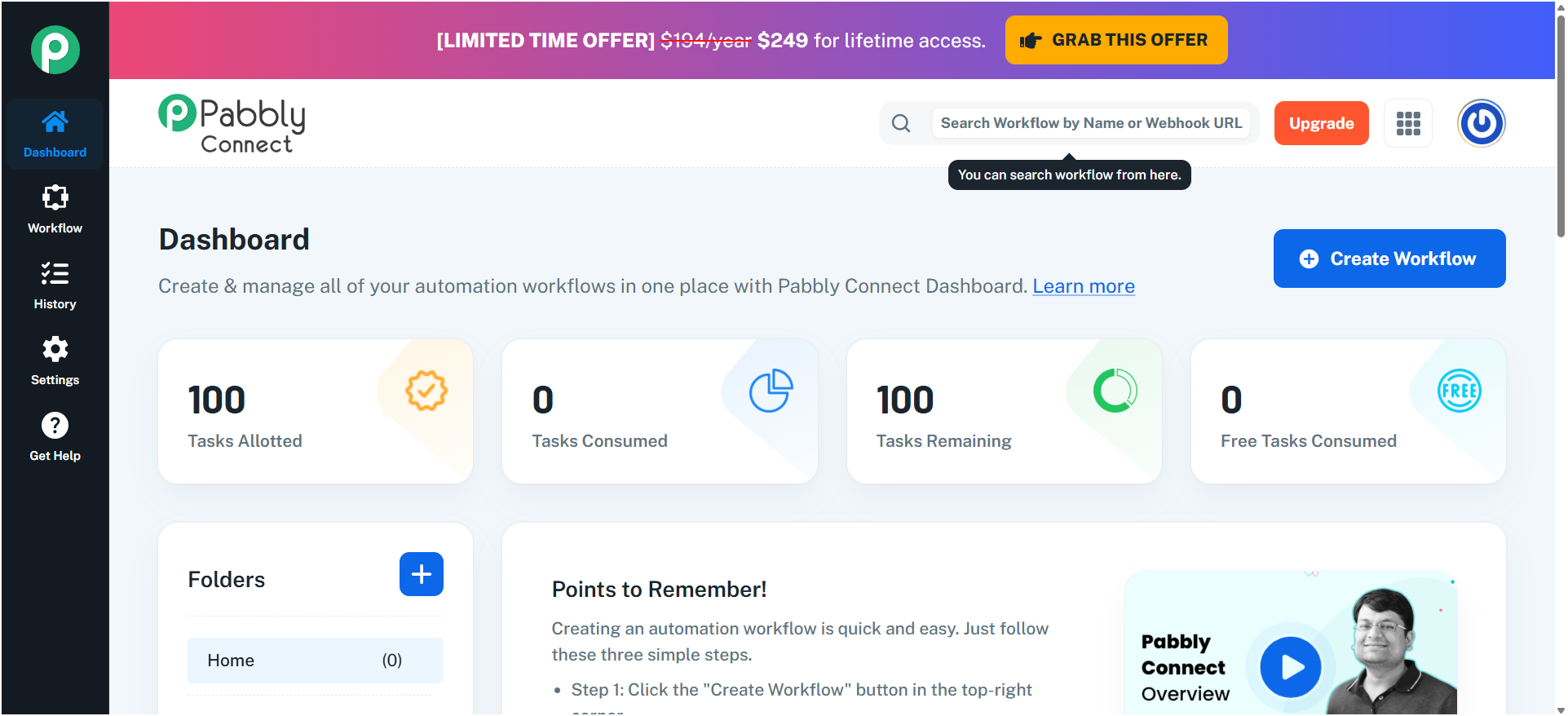Focus the Search Workflow input field

click(1091, 123)
